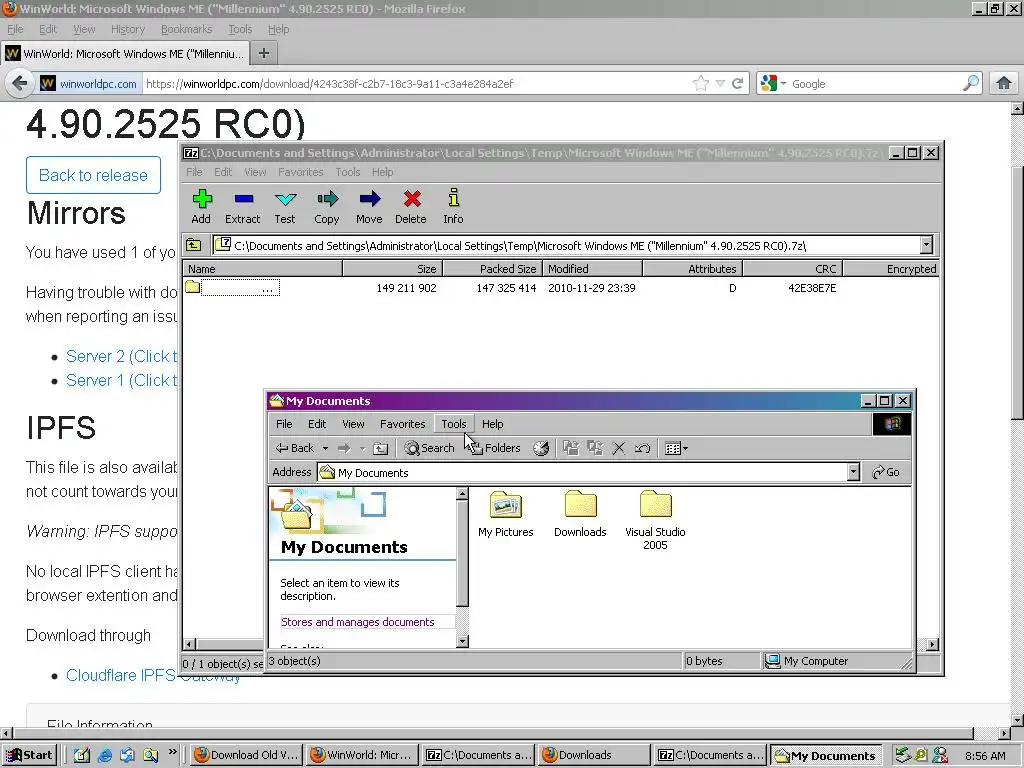Select the Downloads folder in My Documents
The image size is (1024, 768).
click(x=581, y=514)
